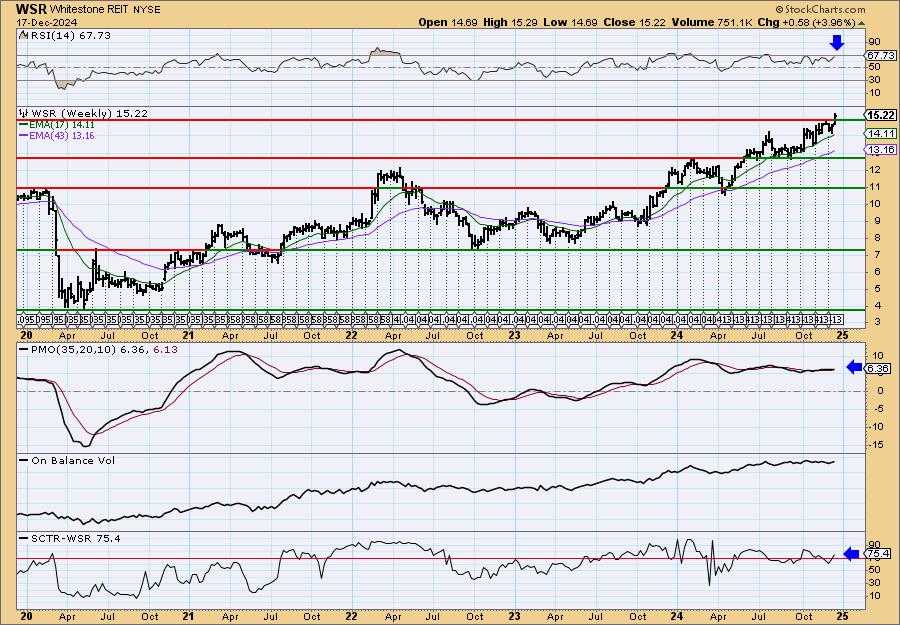Click the black line swatch beside PMO label
The height and width of the screenshot is (625, 900).
[24, 349]
